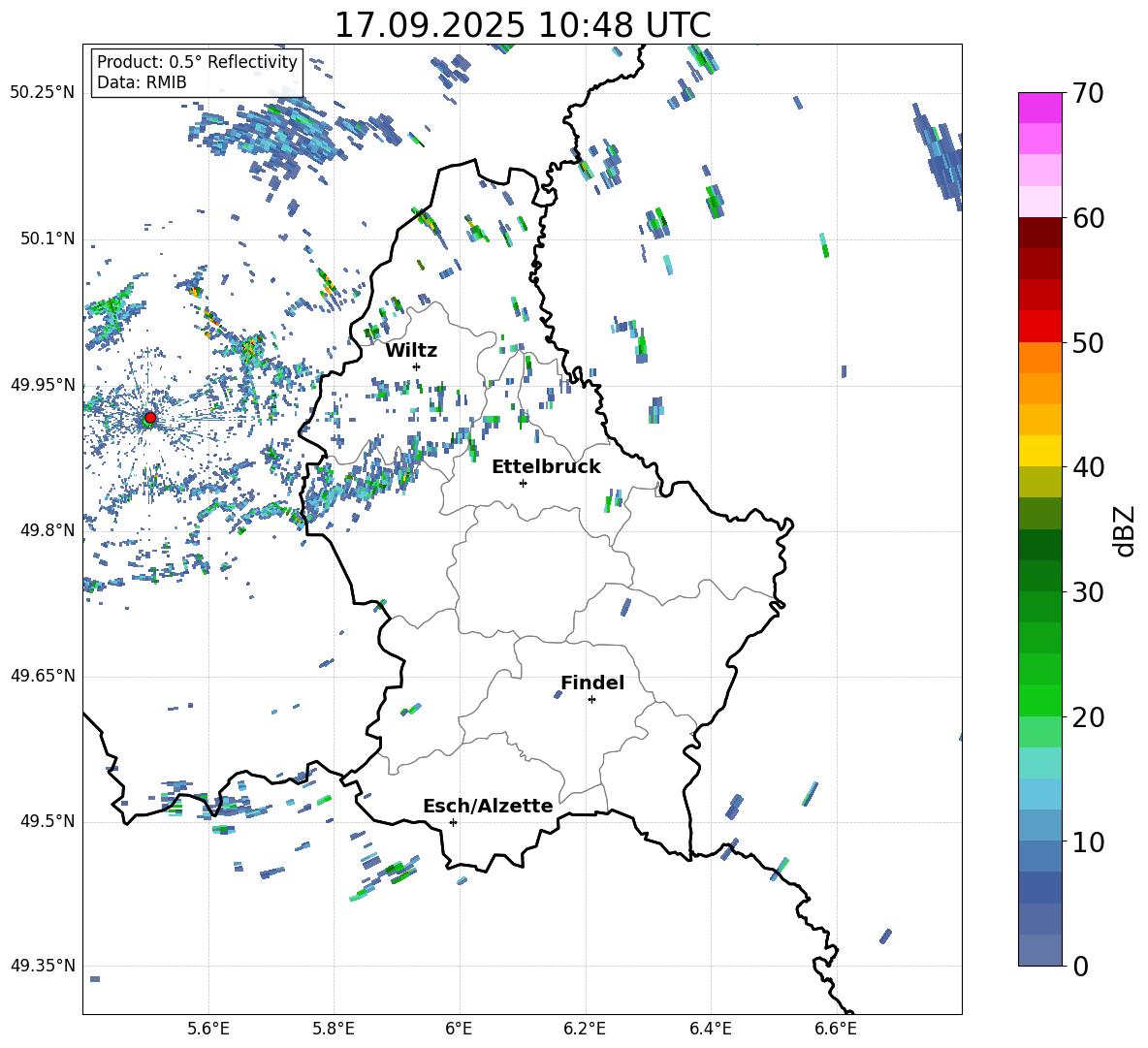Click the latitude label 49.8°N
Viewport: 1148px width, 1048px height.
tap(47, 530)
